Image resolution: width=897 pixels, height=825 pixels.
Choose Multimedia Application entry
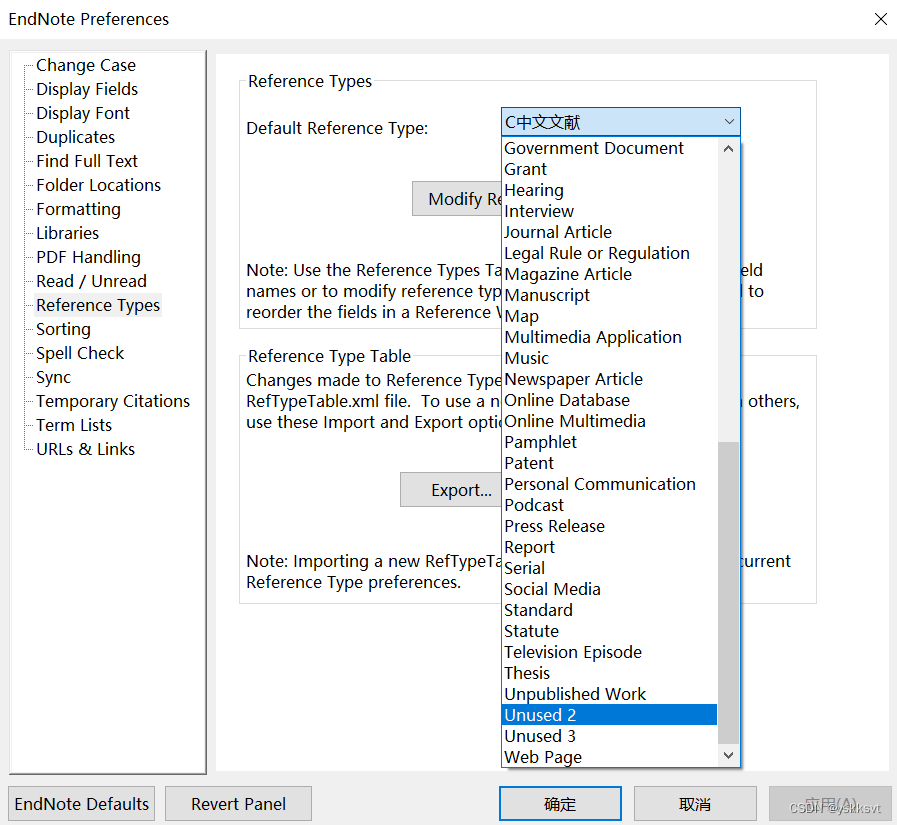[609, 338]
